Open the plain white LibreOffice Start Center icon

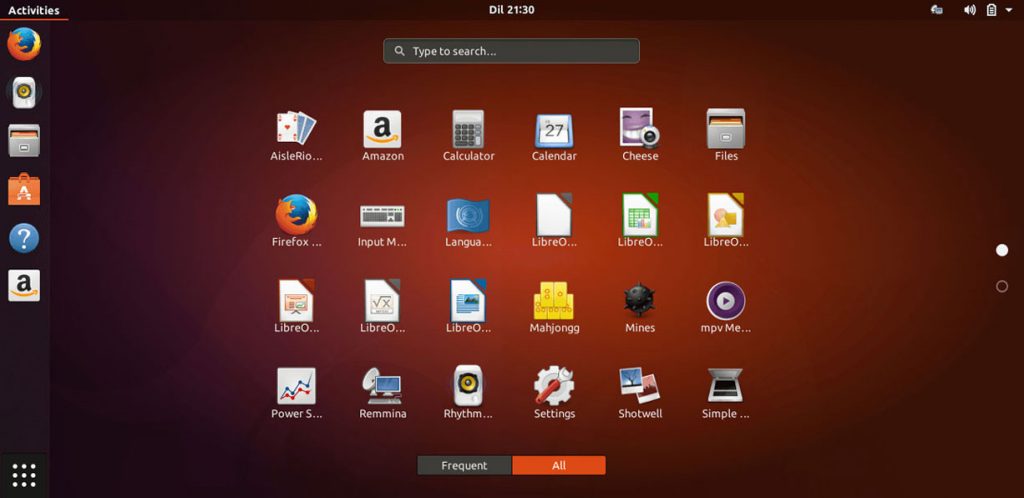pos(554,214)
